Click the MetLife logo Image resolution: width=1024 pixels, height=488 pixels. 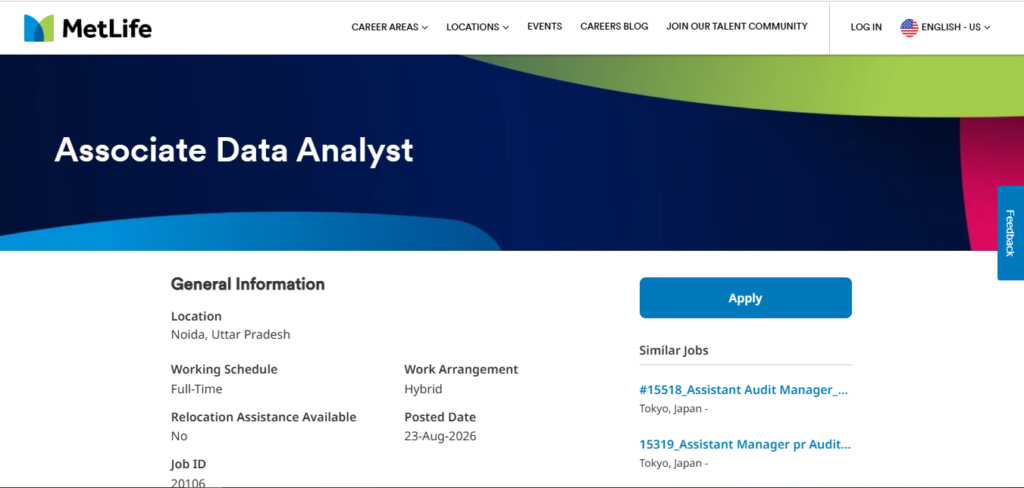(88, 28)
